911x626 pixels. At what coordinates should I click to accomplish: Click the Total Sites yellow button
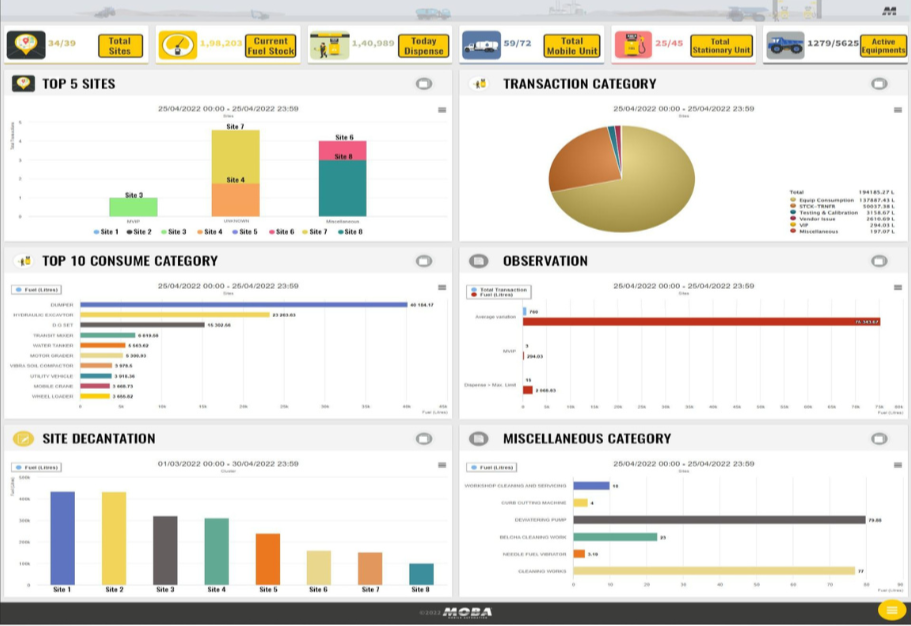click(120, 46)
